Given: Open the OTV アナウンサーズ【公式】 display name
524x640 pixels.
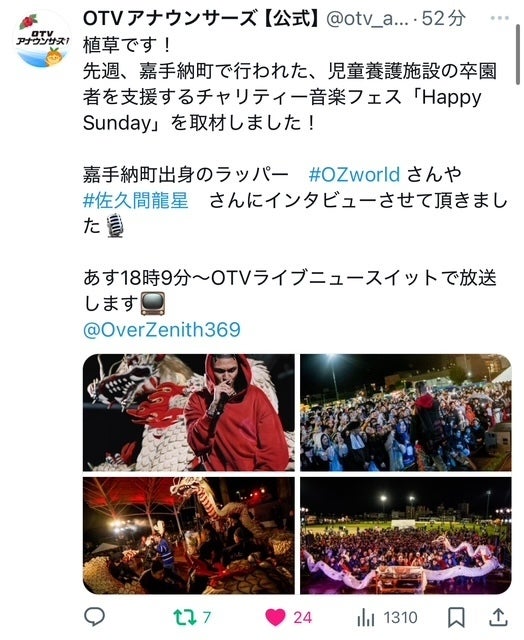Looking at the screenshot, I should click(202, 18).
